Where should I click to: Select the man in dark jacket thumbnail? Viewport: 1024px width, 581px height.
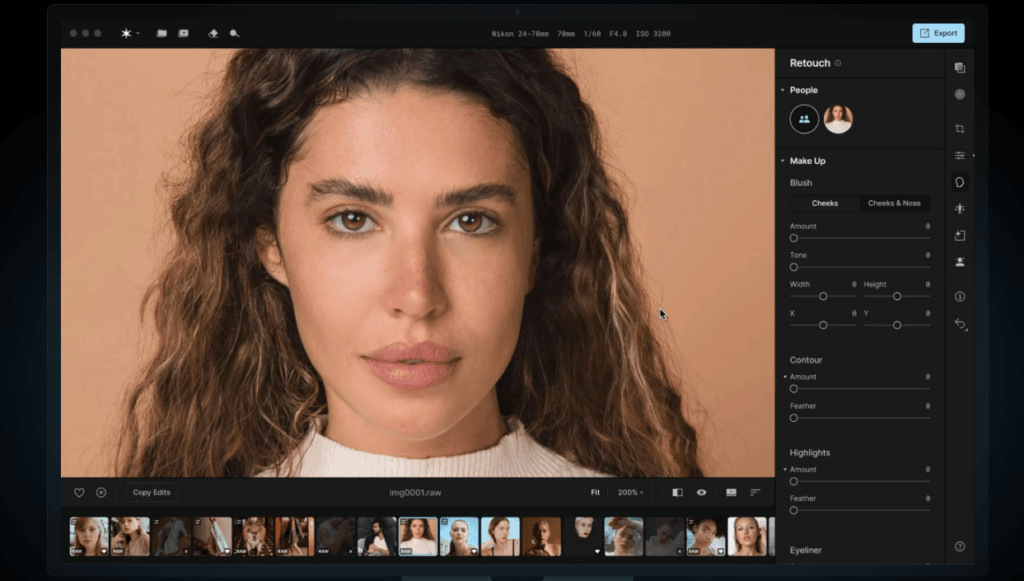pos(377,537)
